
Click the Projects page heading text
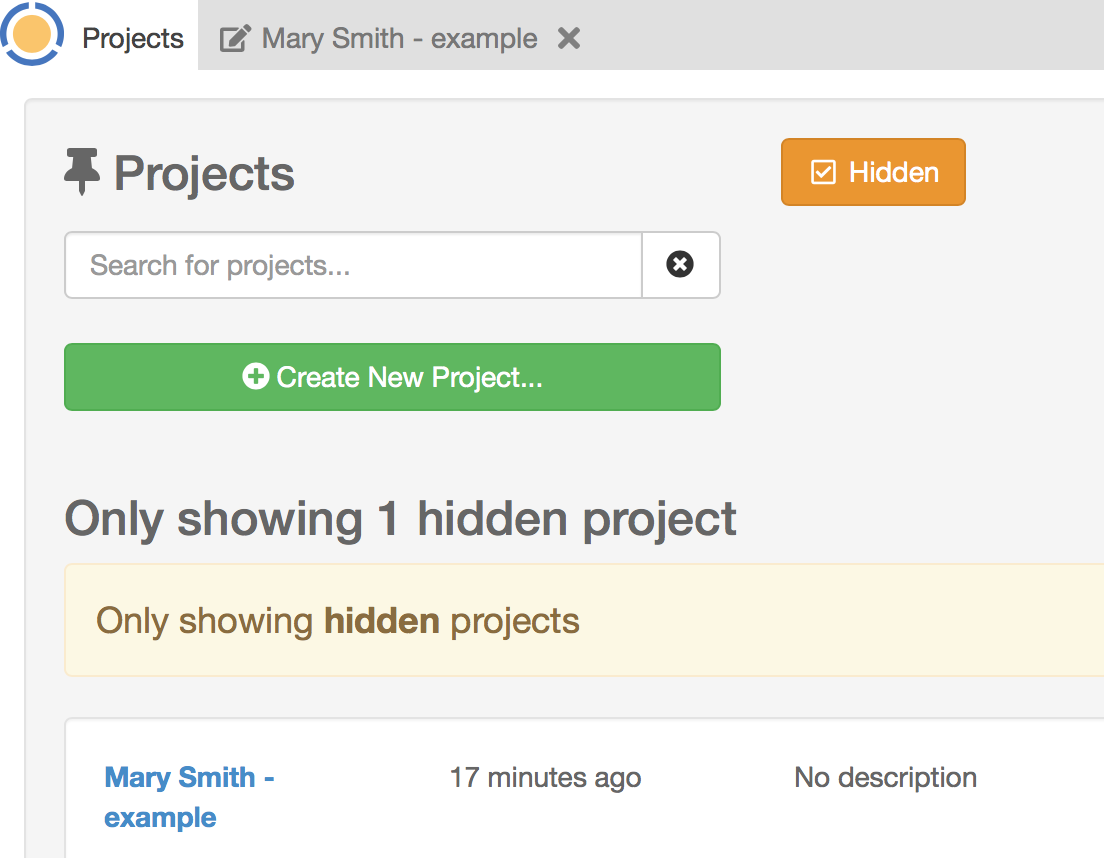(204, 174)
